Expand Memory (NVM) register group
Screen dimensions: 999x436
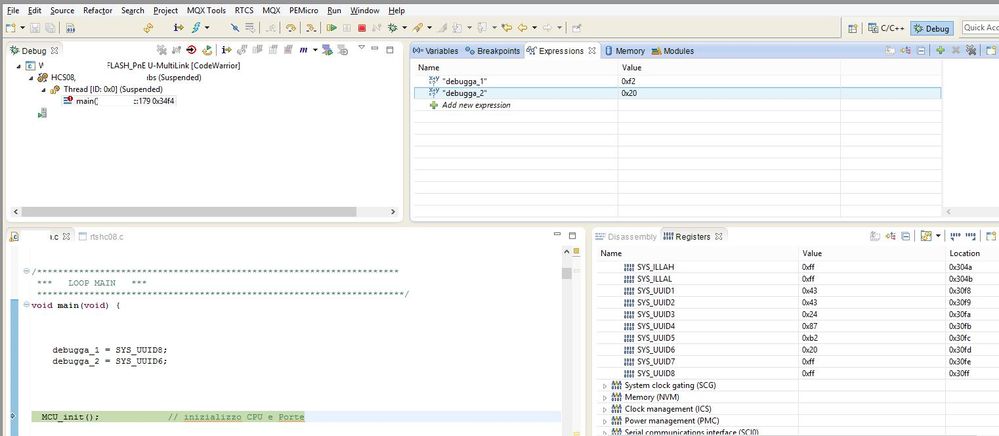(605, 397)
